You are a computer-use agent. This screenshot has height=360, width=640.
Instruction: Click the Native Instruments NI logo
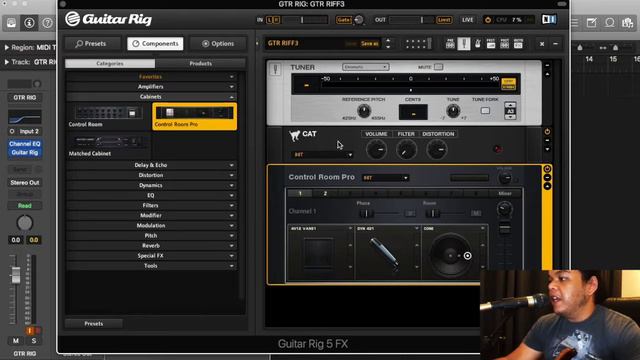click(x=549, y=20)
